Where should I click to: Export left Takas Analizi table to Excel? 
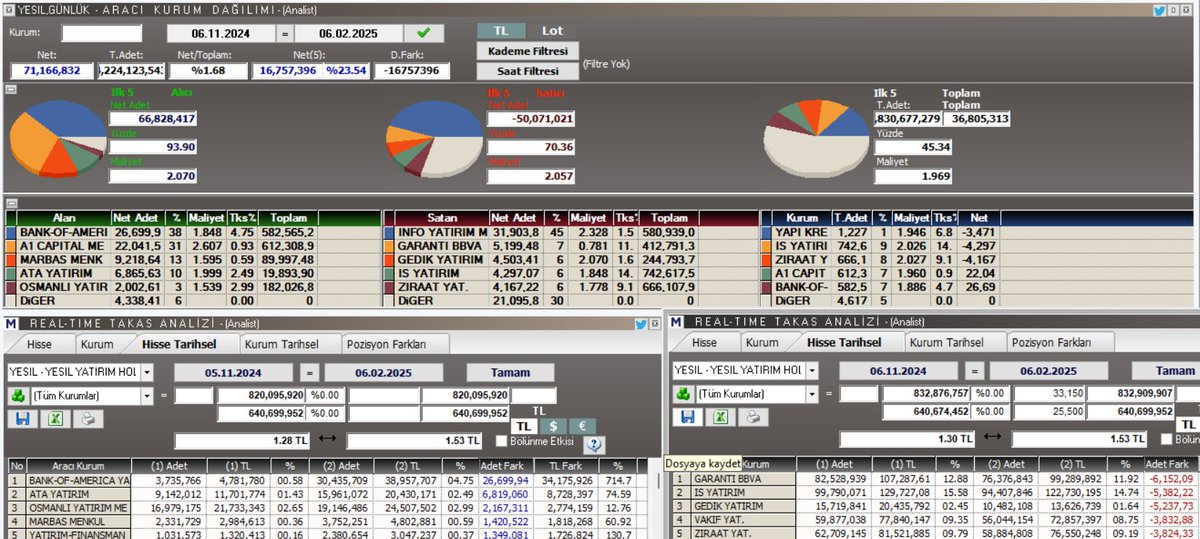click(x=56, y=418)
